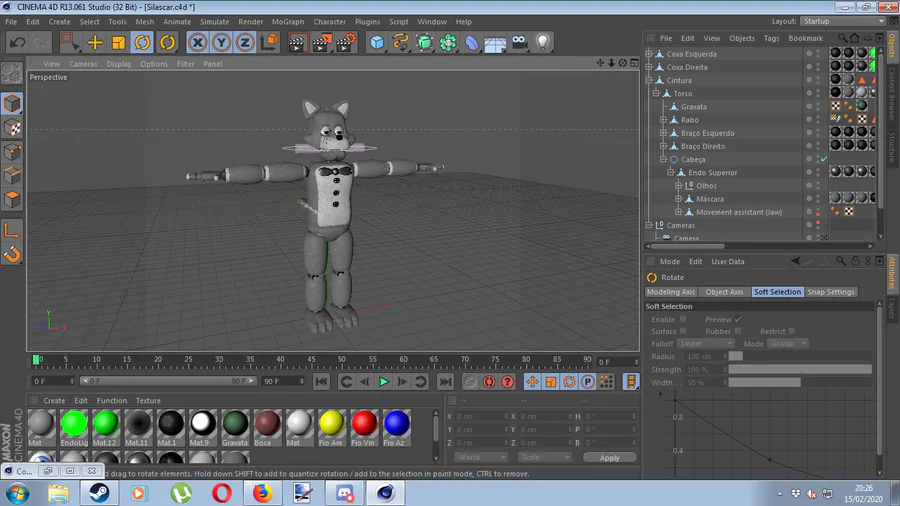Expand the Rabo object in tree

(x=662, y=120)
